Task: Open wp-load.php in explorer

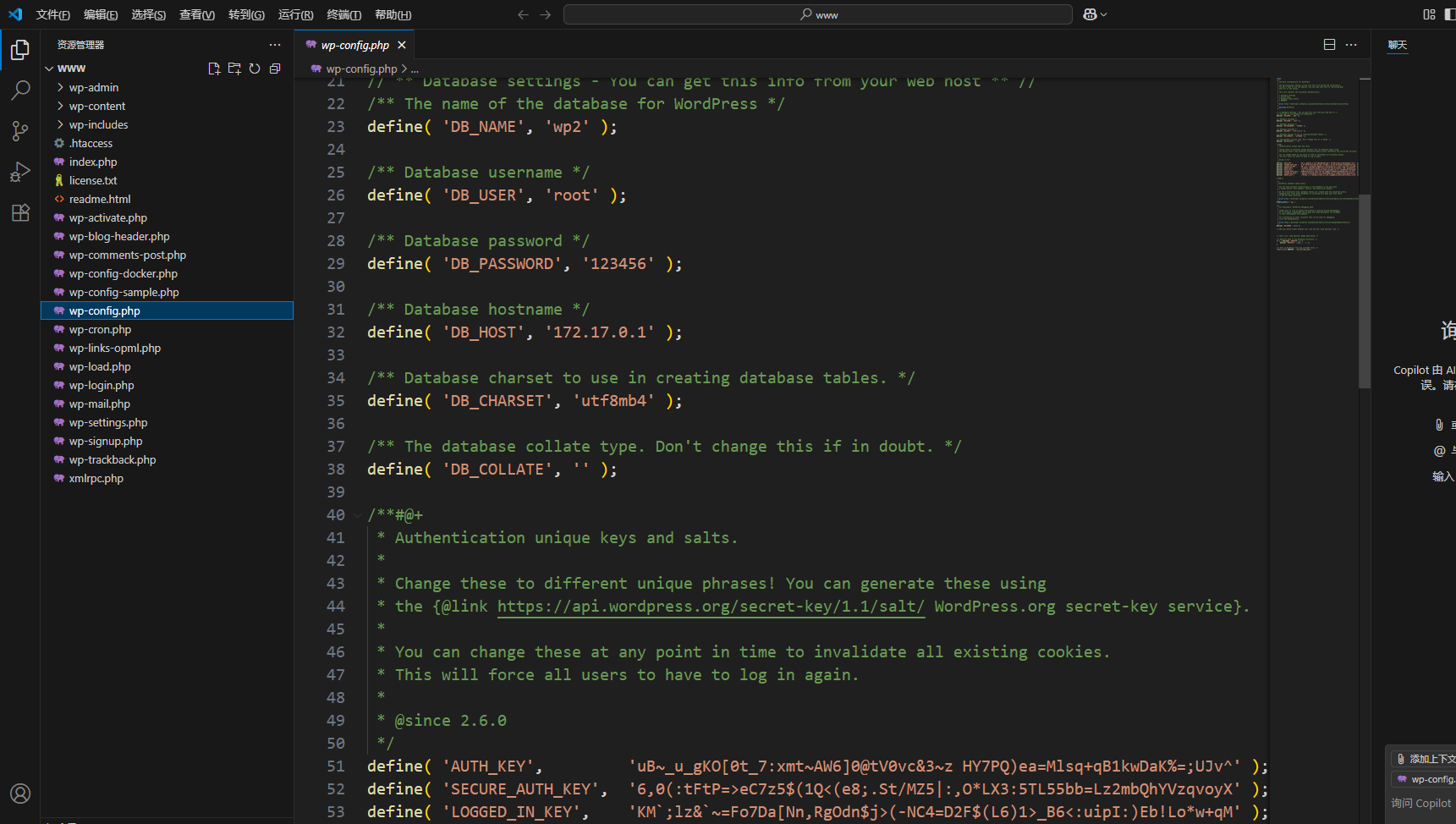Action: [168, 366]
